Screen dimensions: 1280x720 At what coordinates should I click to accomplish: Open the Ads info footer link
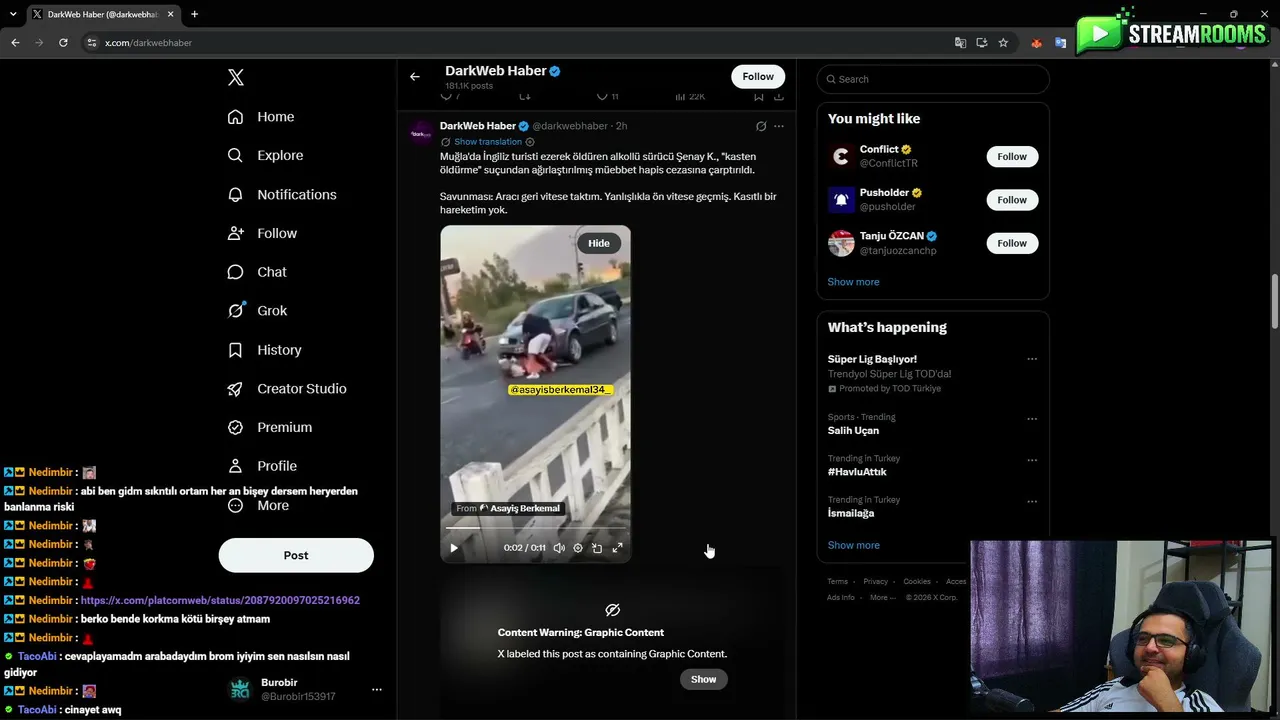point(841,598)
